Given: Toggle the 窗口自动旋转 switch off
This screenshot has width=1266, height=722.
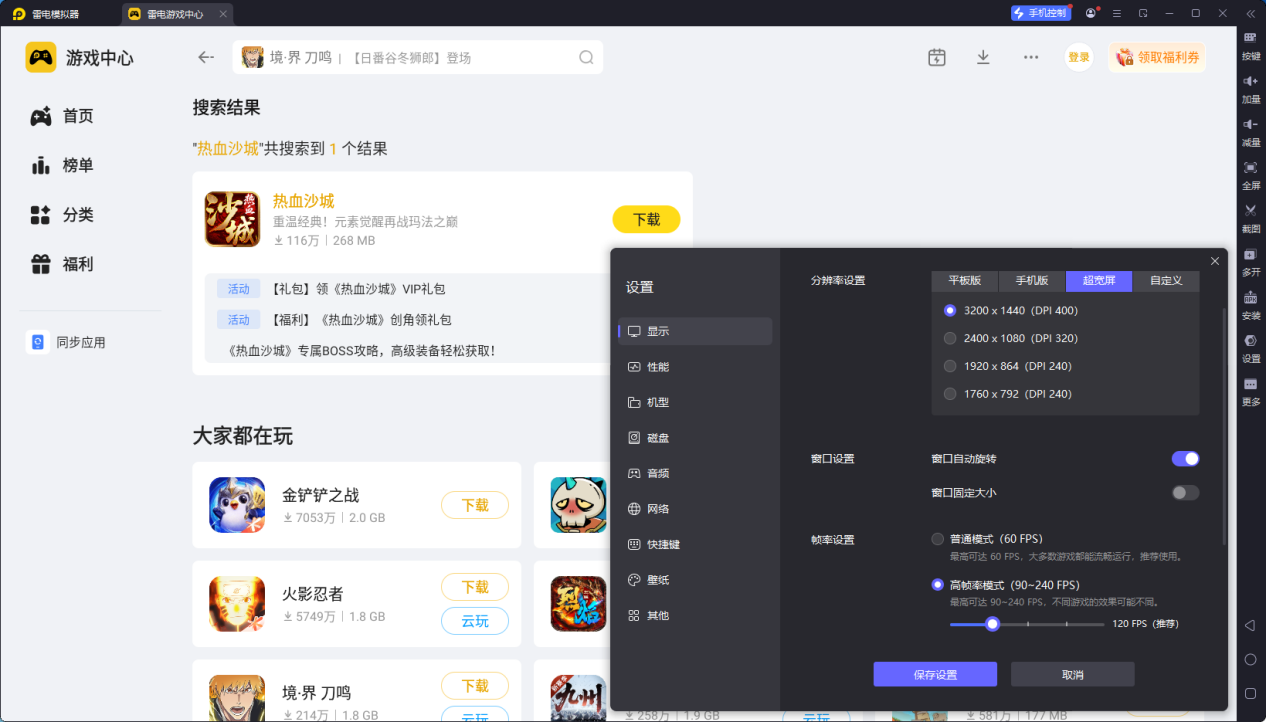Looking at the screenshot, I should (x=1185, y=459).
